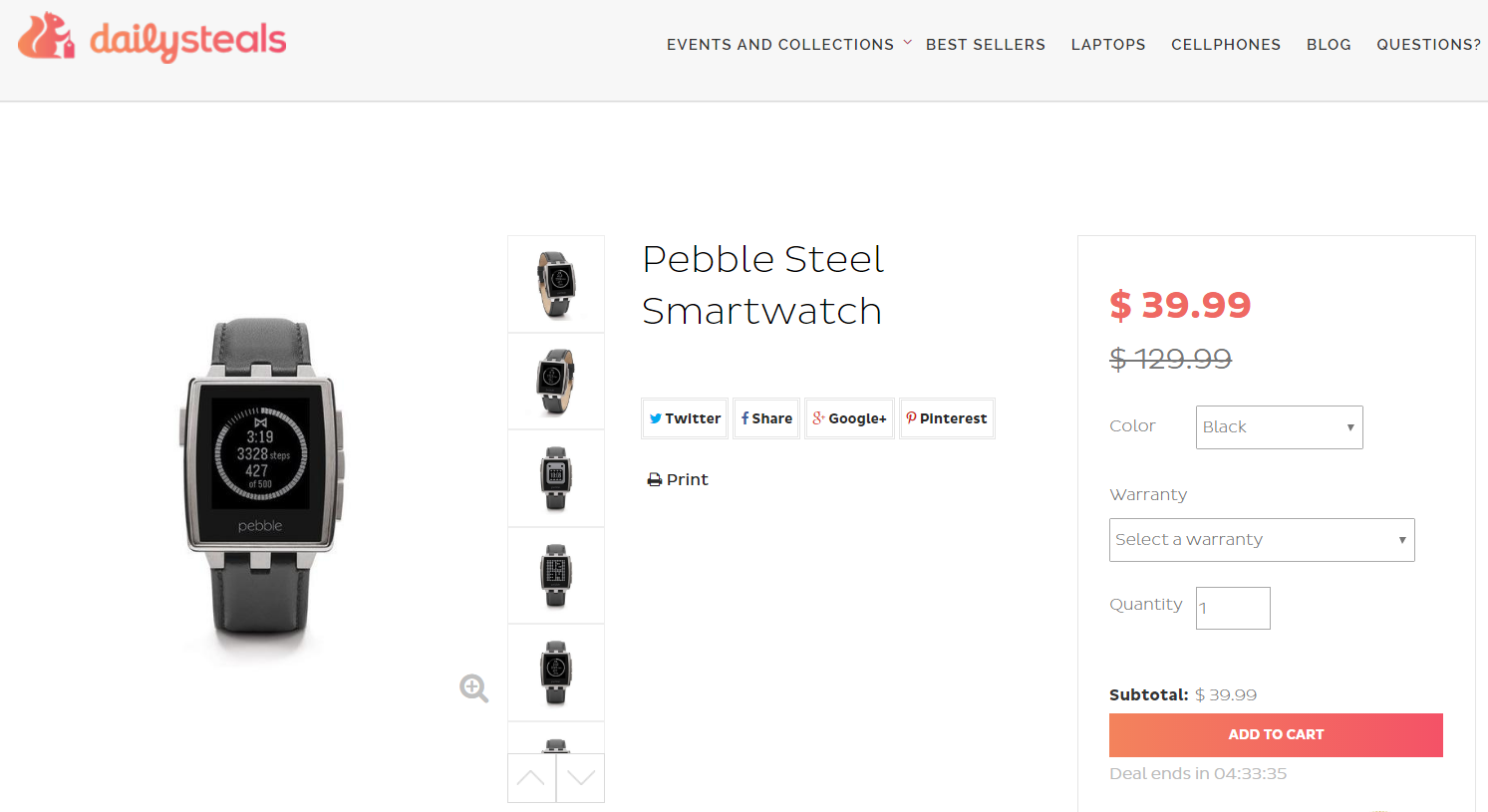This screenshot has width=1488, height=812.
Task: Share product on Twitter
Action: [x=685, y=418]
